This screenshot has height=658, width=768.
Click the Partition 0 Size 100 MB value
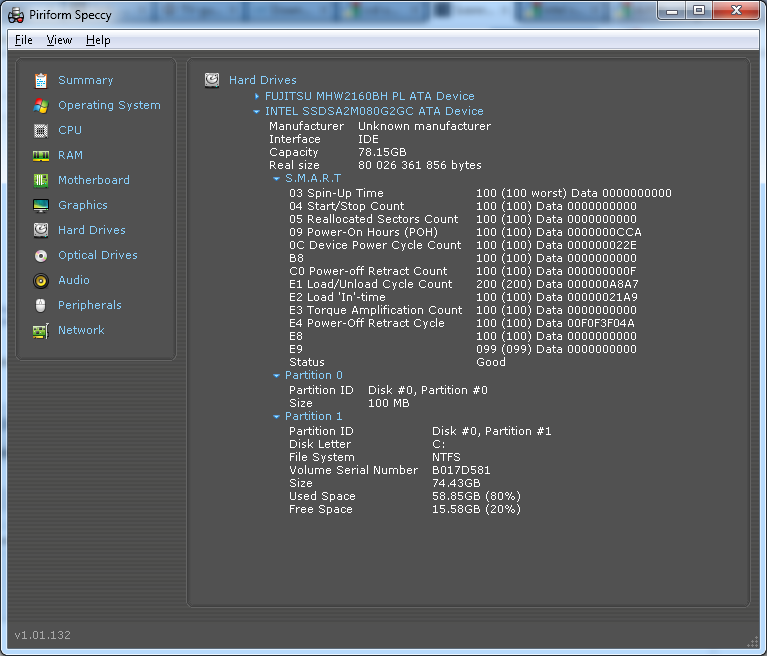tap(388, 404)
